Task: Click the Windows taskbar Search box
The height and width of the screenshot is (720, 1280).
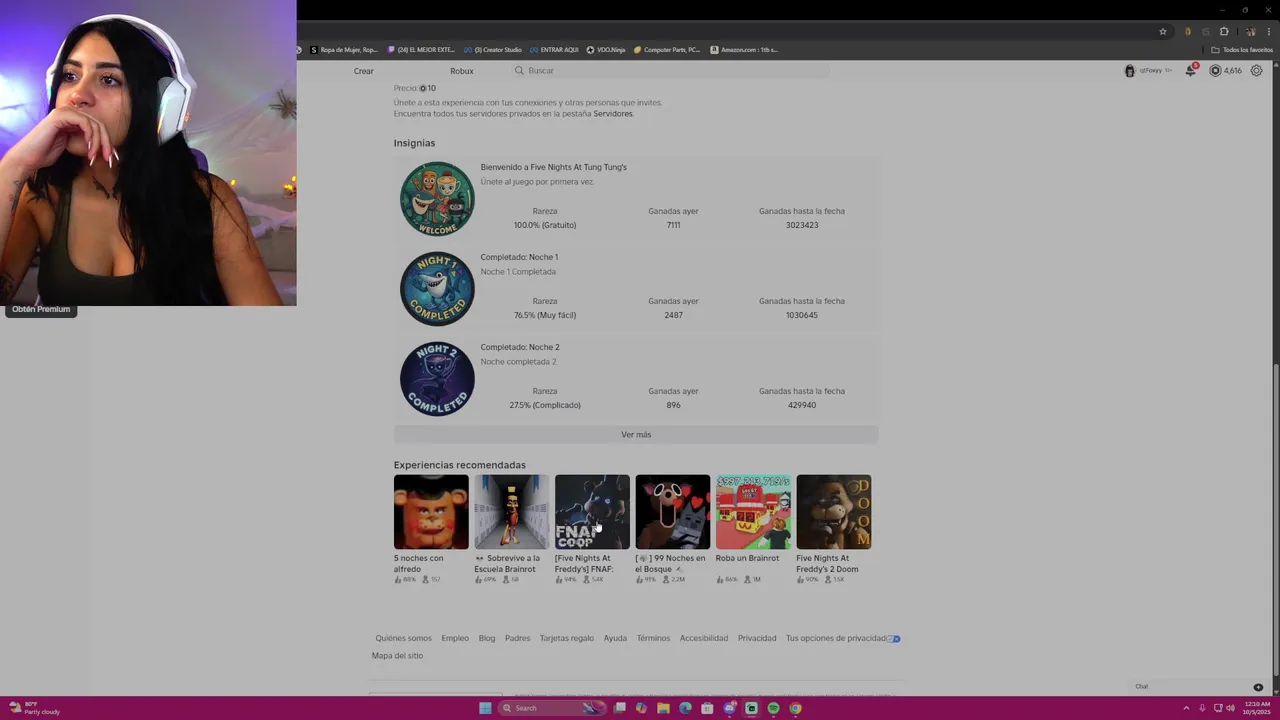Action: 552,708
